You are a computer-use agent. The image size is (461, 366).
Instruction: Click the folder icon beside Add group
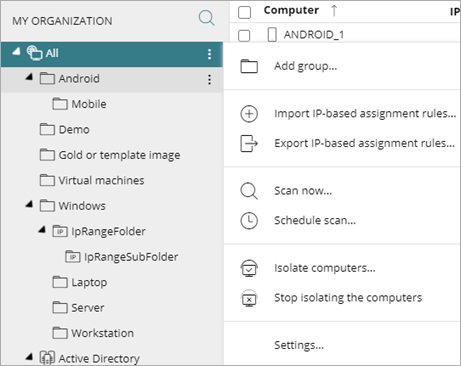click(x=249, y=66)
